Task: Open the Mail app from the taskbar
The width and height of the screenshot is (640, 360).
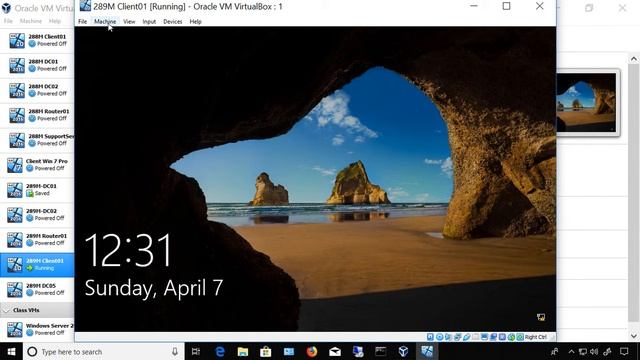Action: point(335,351)
